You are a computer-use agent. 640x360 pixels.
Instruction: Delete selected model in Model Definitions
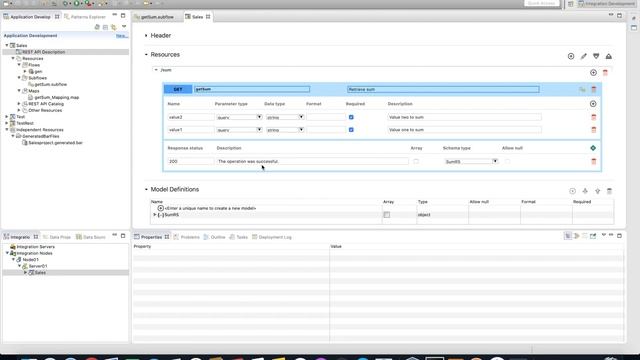[x=609, y=191]
